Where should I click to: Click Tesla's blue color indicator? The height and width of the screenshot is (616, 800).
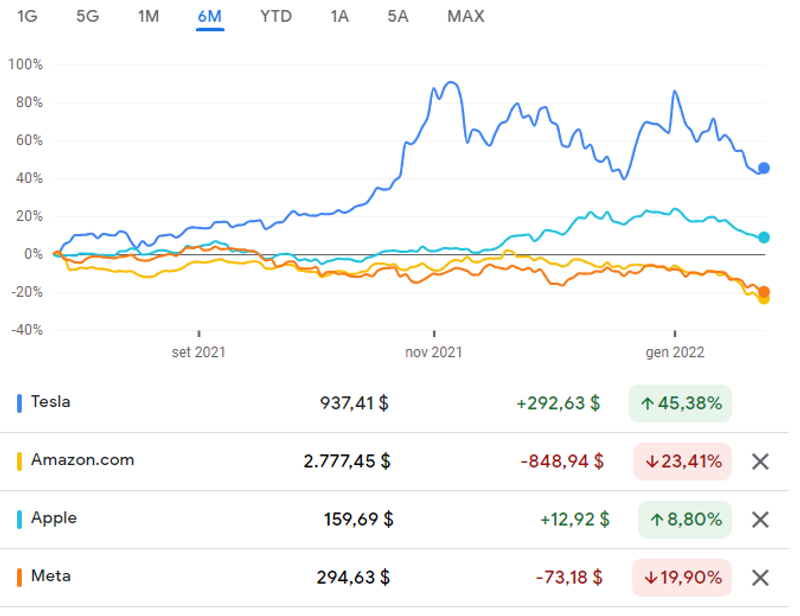[x=19, y=403]
